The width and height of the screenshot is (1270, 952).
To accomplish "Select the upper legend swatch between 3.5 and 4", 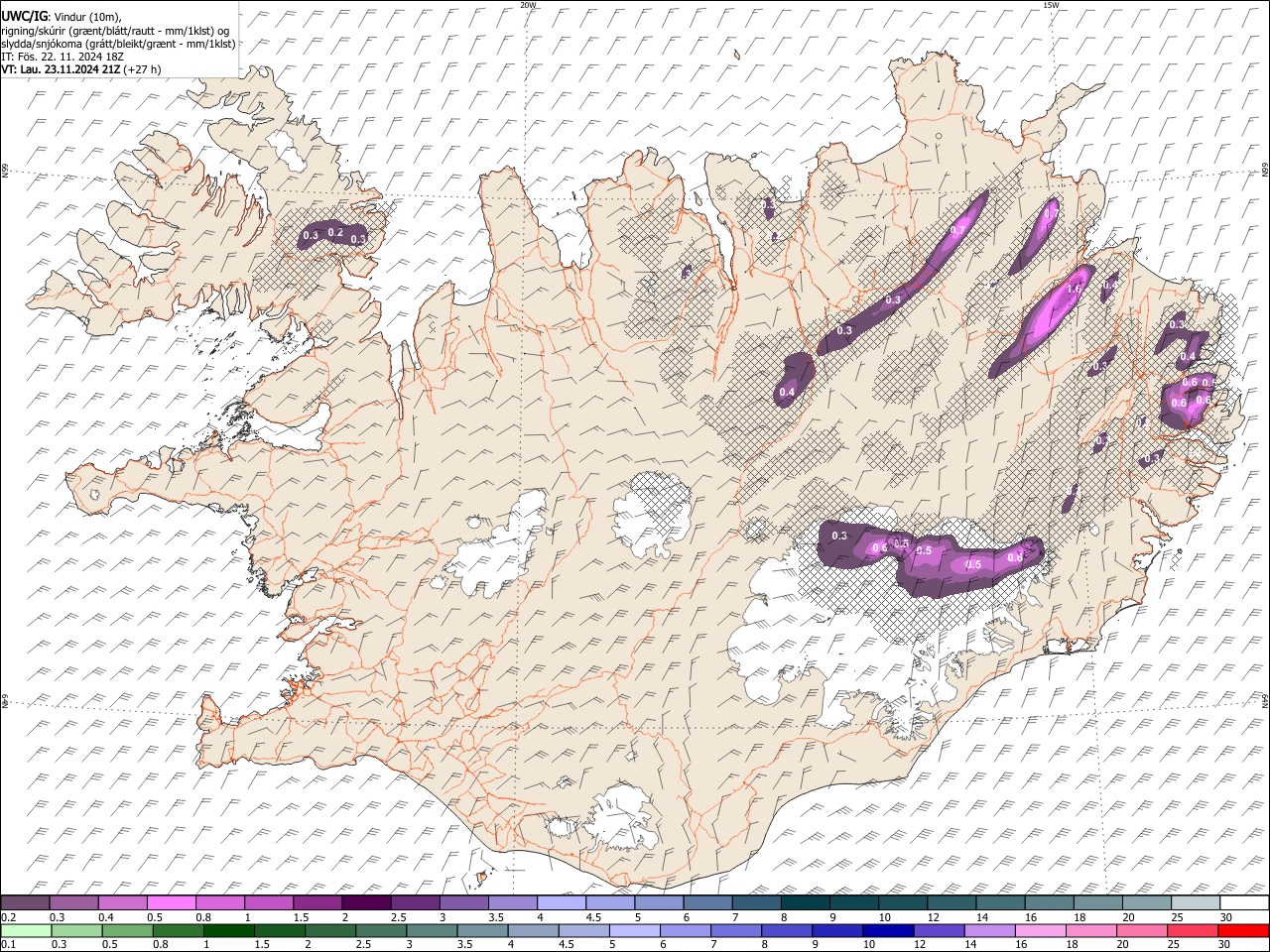I will pyautogui.click(x=512, y=903).
